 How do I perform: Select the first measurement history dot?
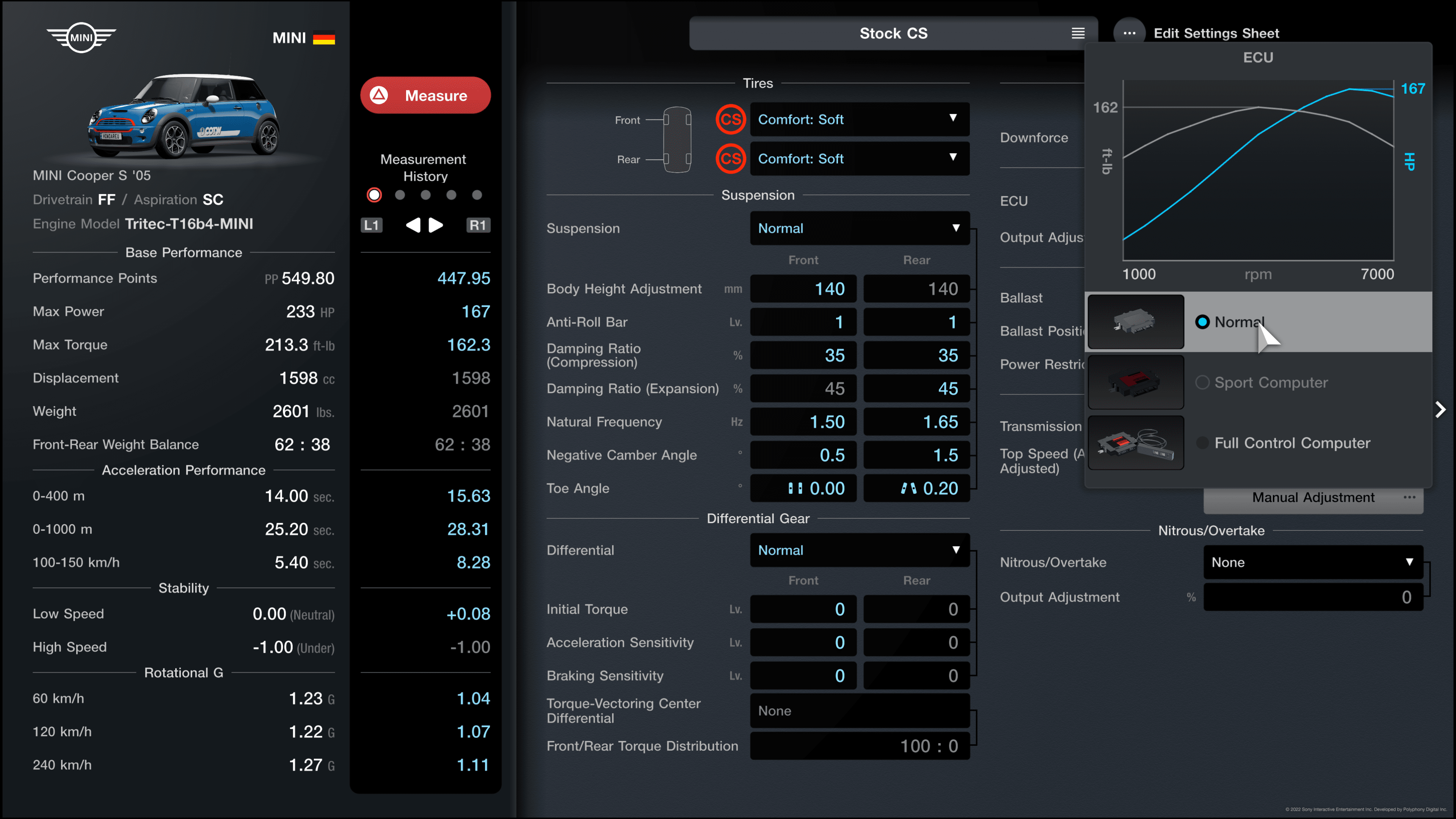pos(374,195)
